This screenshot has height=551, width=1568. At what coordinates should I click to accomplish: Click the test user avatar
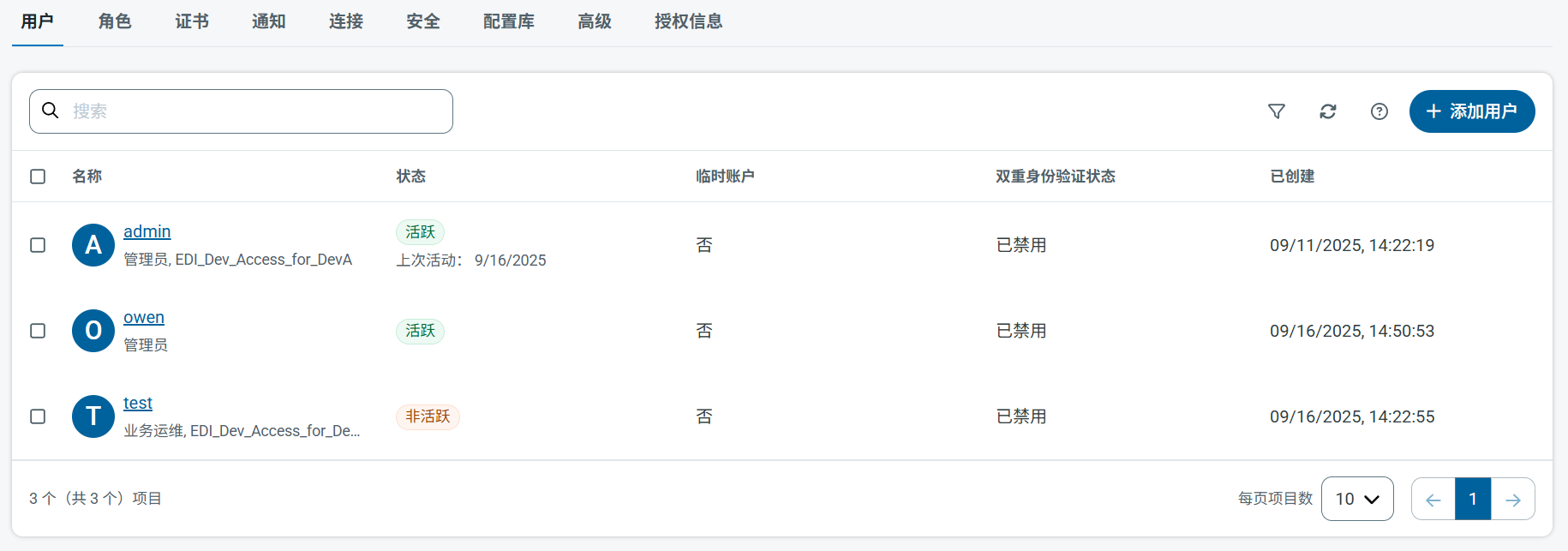(x=93, y=416)
